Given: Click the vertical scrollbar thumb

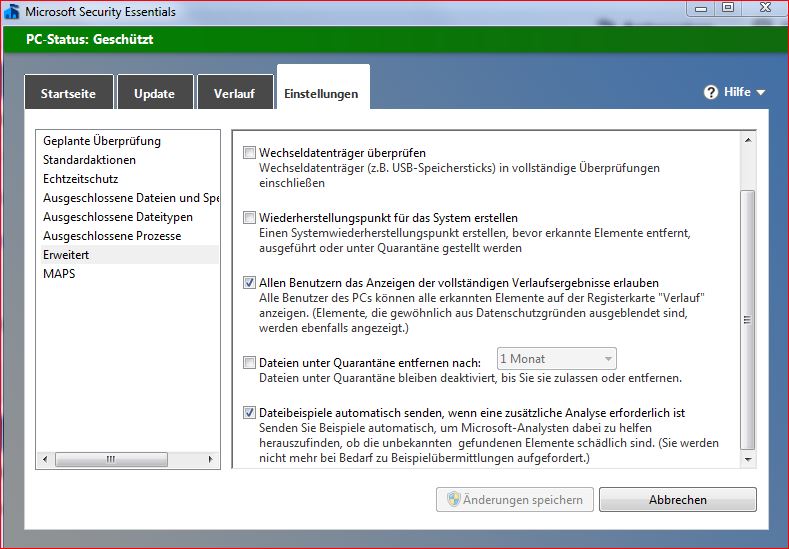Looking at the screenshot, I should click(x=748, y=320).
